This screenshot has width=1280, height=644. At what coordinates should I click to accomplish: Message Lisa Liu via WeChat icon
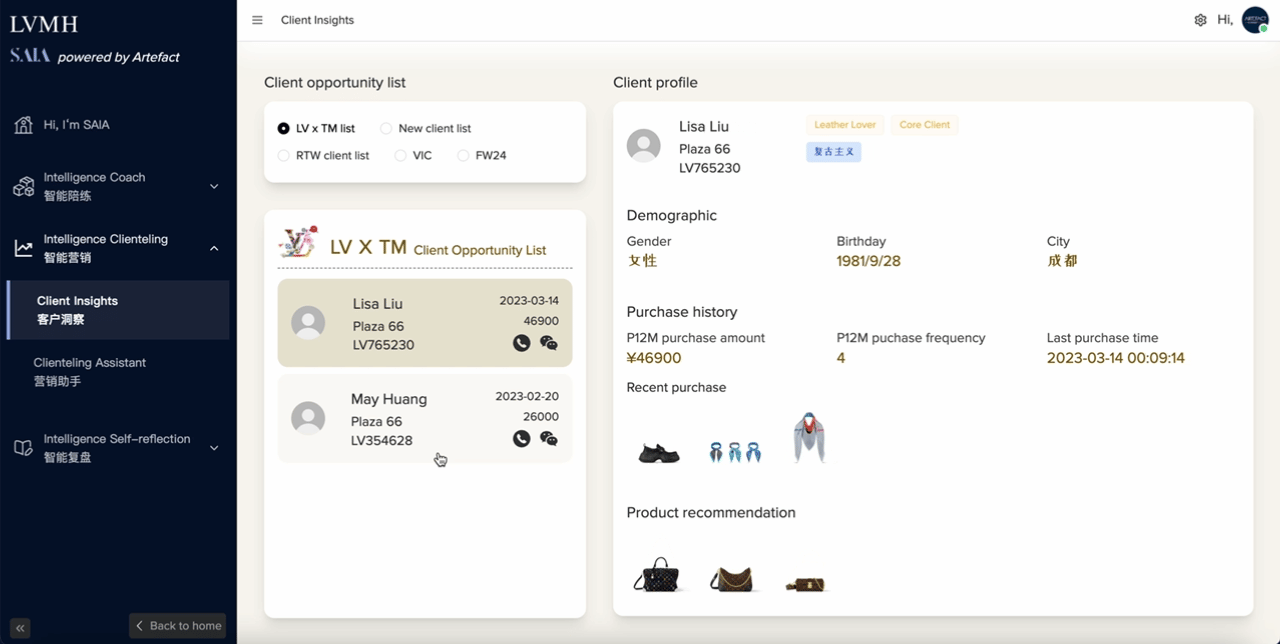tap(548, 343)
